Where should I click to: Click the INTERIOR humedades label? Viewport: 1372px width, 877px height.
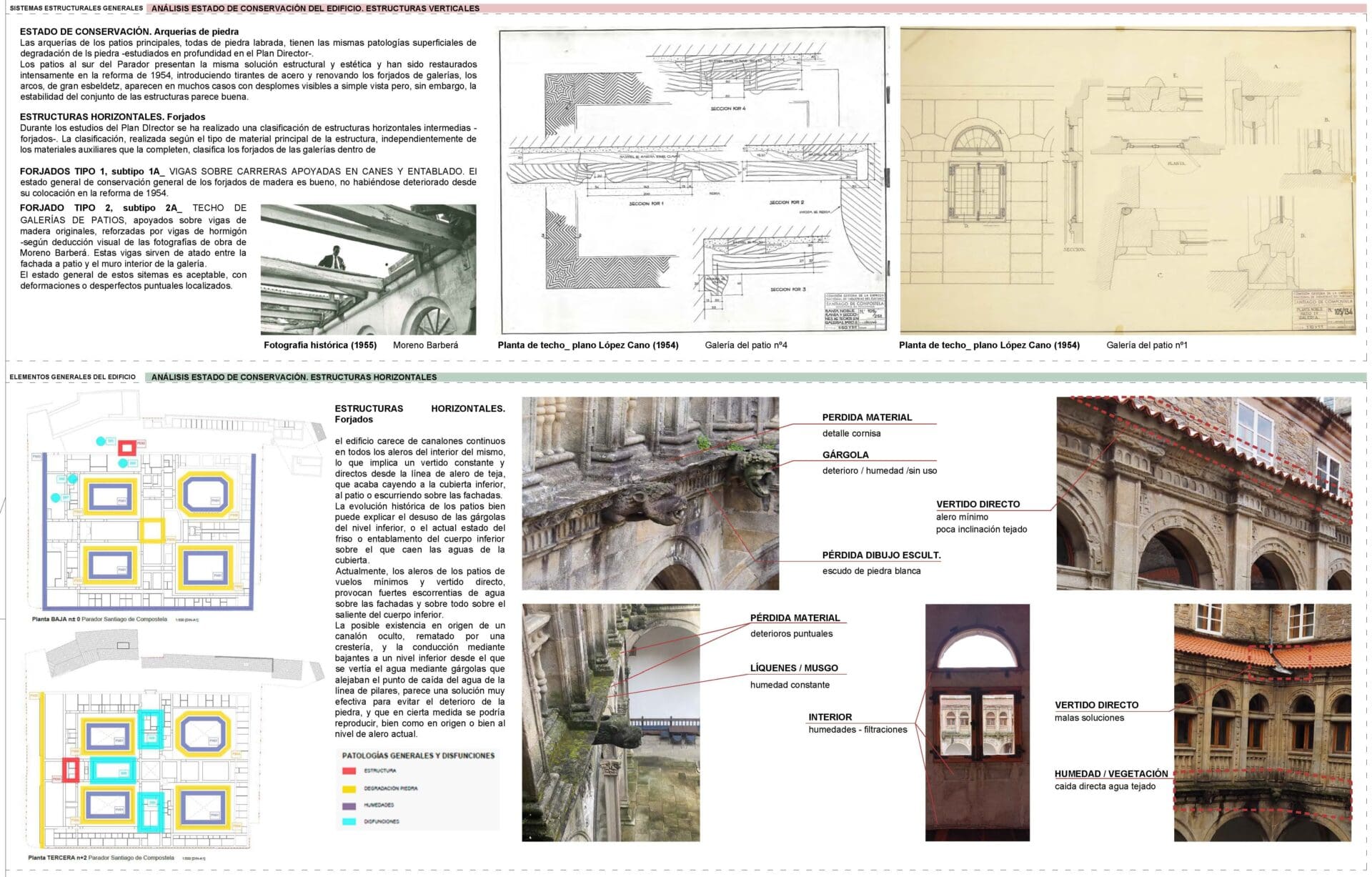pyautogui.click(x=830, y=717)
